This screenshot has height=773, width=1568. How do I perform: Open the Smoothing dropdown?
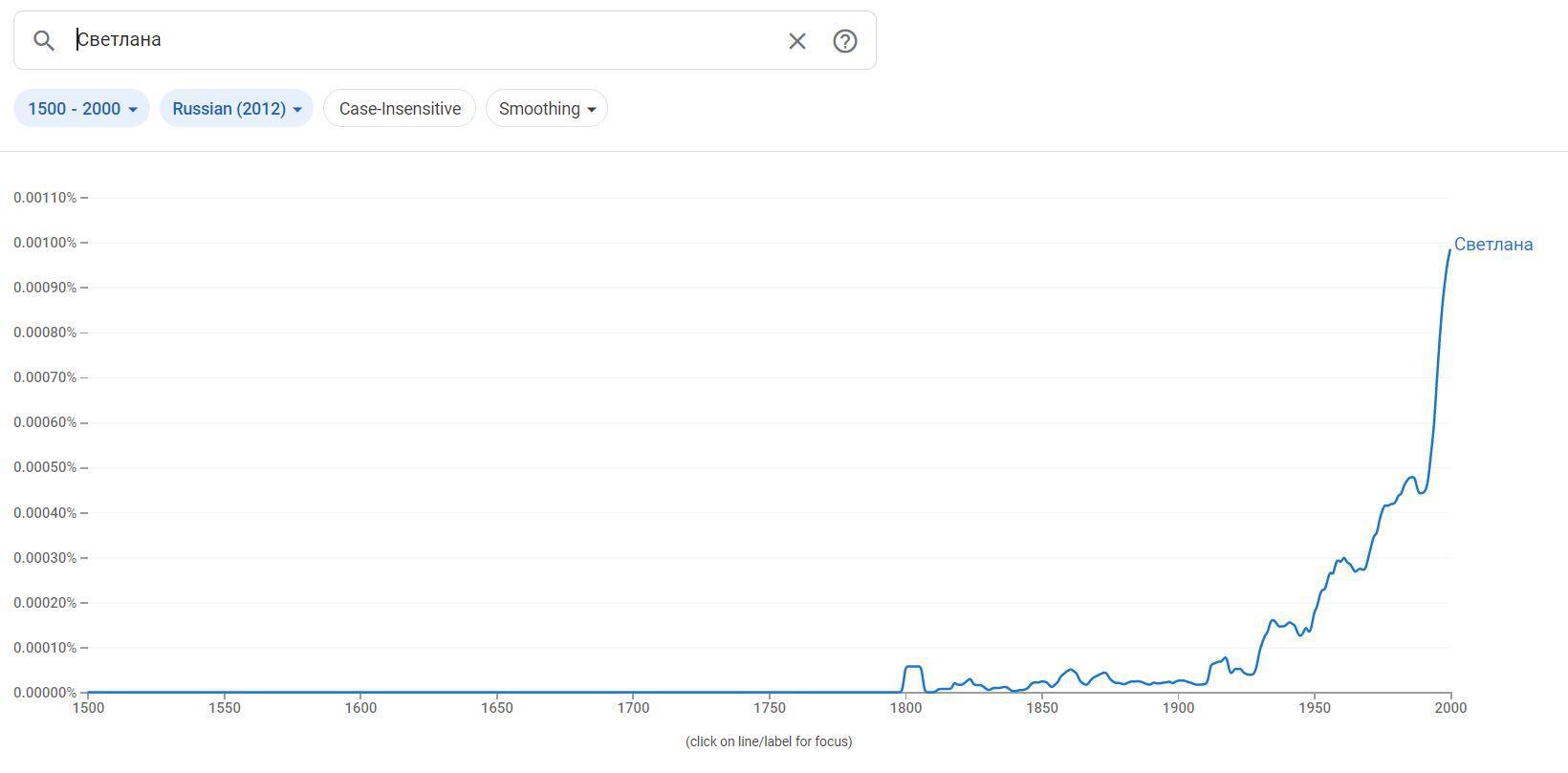[x=546, y=109]
